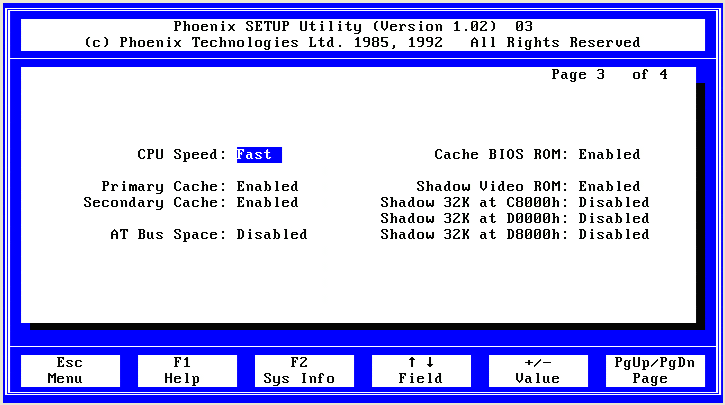Open F2 Sys Info
Viewport: 725px width, 405px height.
point(304,371)
